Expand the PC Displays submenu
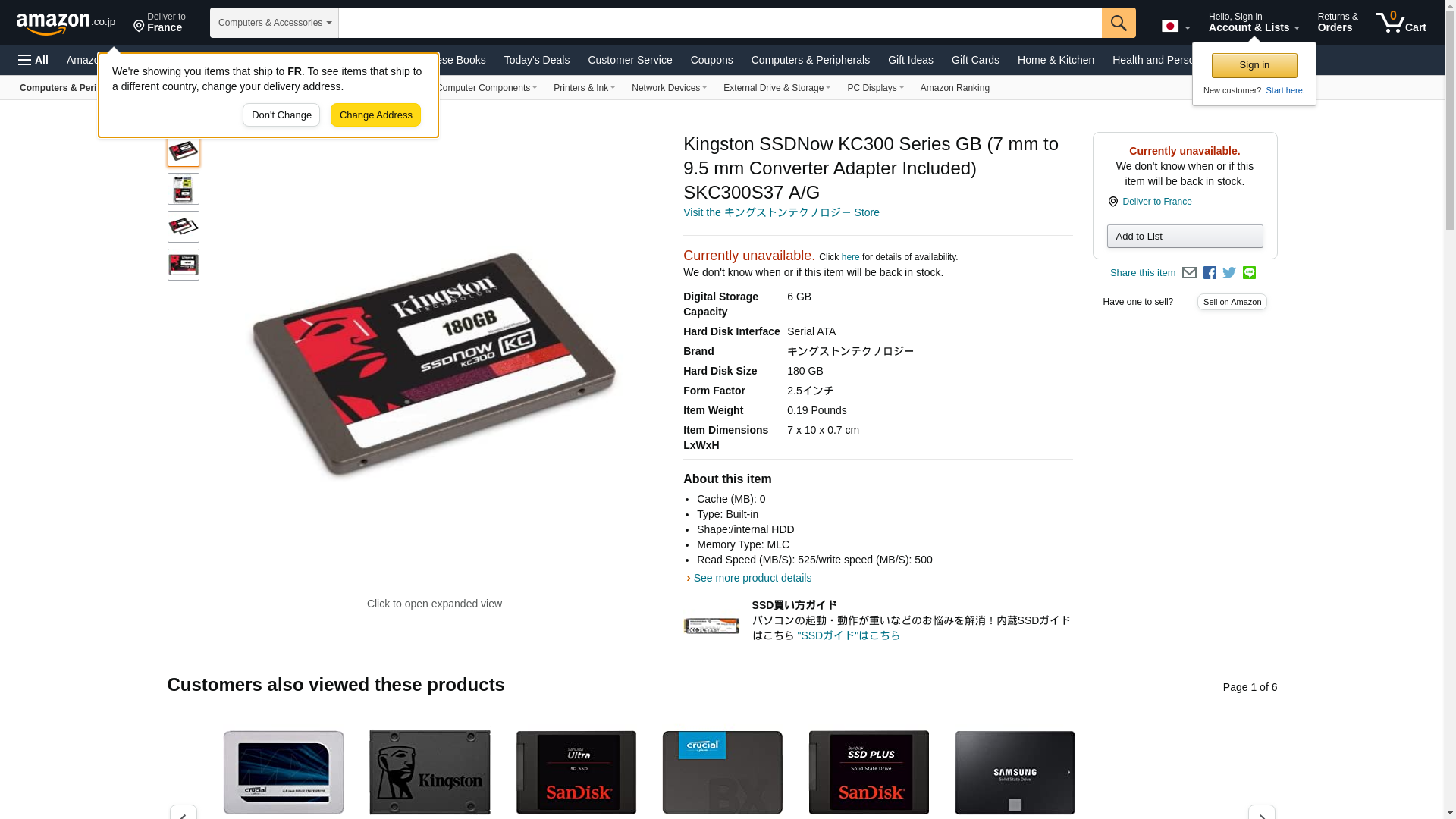Viewport: 1456px width, 819px height. tap(875, 88)
